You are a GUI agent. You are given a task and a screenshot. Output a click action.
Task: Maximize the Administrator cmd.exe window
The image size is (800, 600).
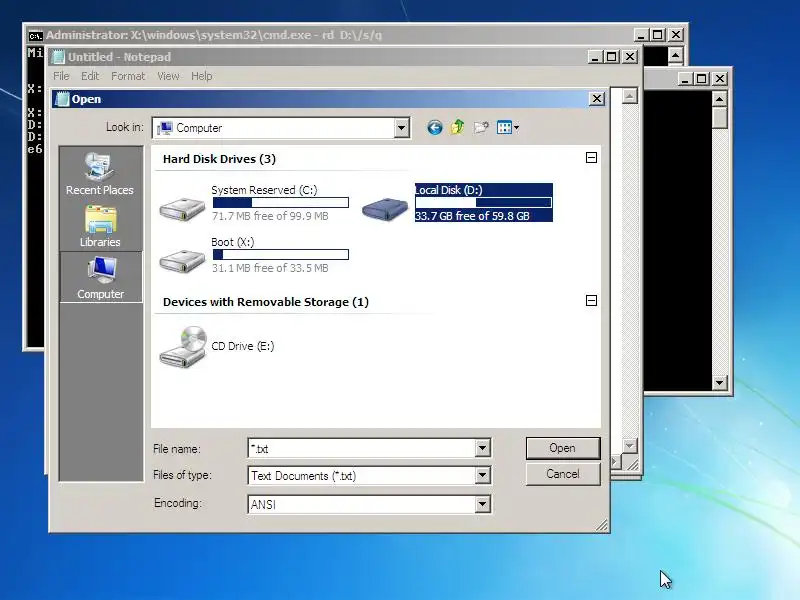pos(658,35)
